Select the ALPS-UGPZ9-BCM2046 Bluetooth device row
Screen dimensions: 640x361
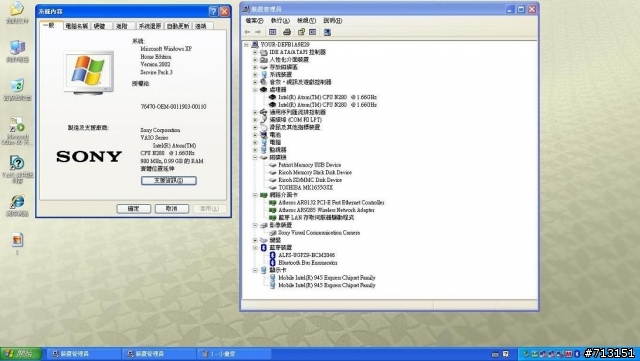click(x=306, y=255)
